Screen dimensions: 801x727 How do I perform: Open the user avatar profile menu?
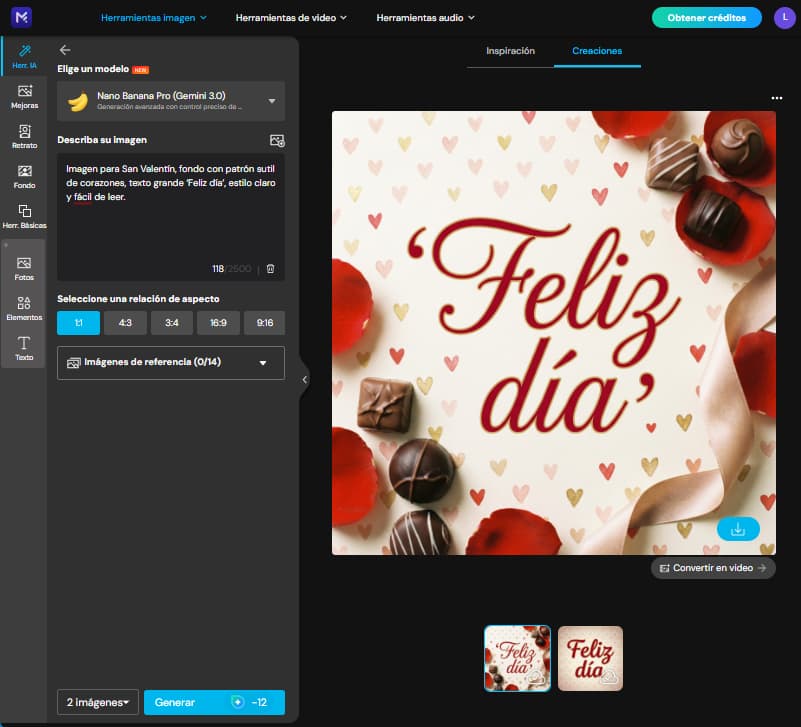(785, 17)
